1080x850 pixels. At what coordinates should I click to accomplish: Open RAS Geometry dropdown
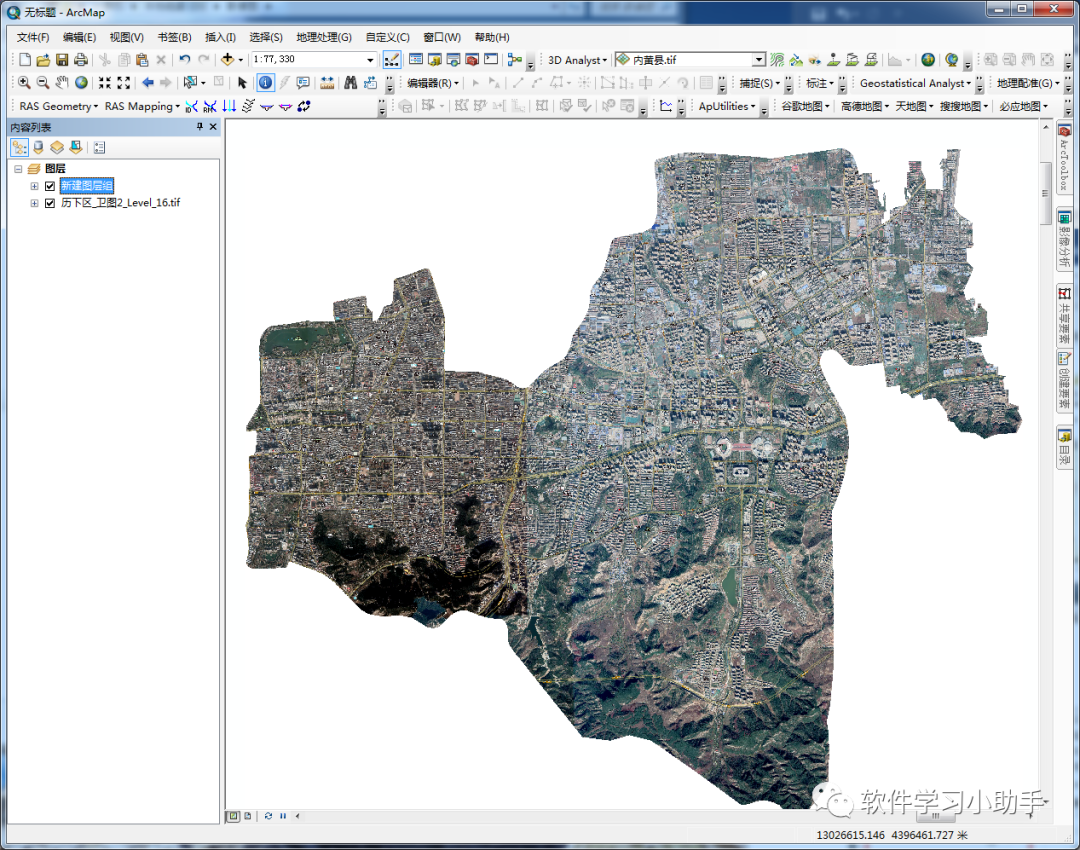[59, 106]
